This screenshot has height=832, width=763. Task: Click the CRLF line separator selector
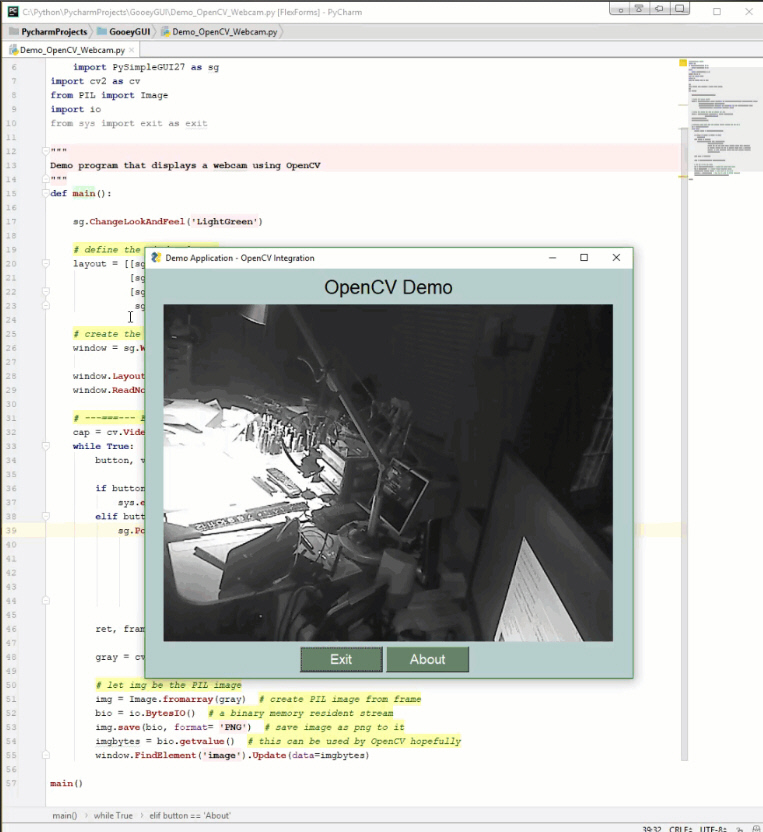(680, 828)
